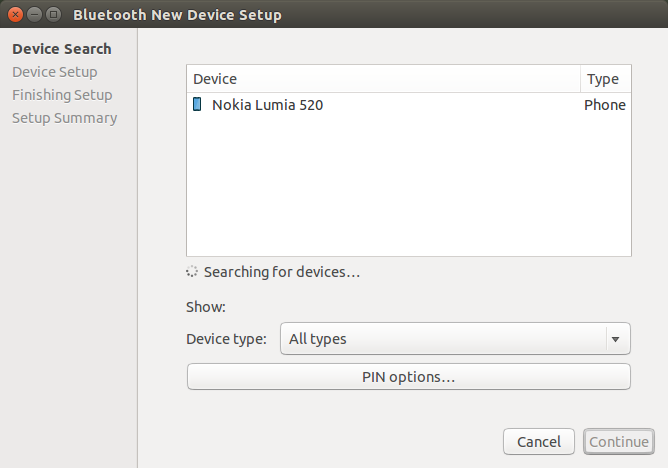Open PIN options
The width and height of the screenshot is (668, 468).
pyautogui.click(x=408, y=377)
